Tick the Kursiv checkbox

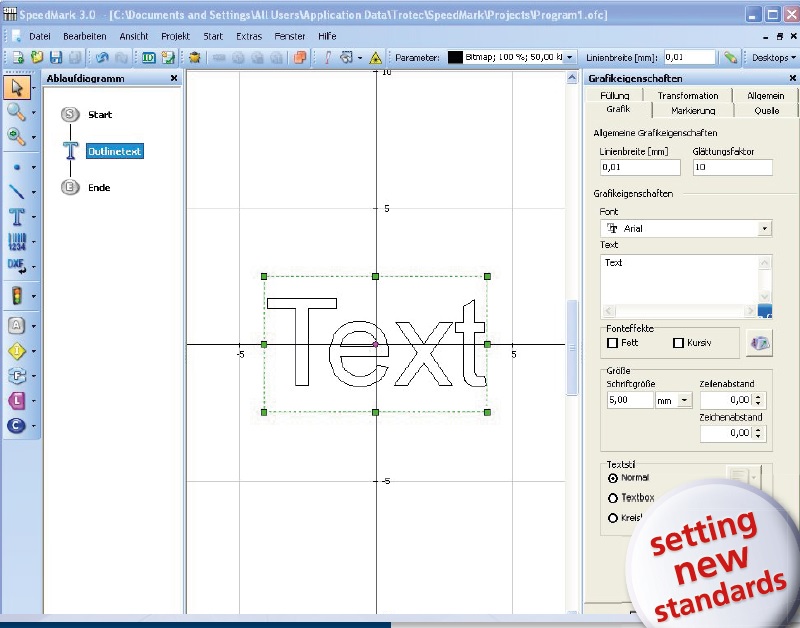tap(679, 343)
